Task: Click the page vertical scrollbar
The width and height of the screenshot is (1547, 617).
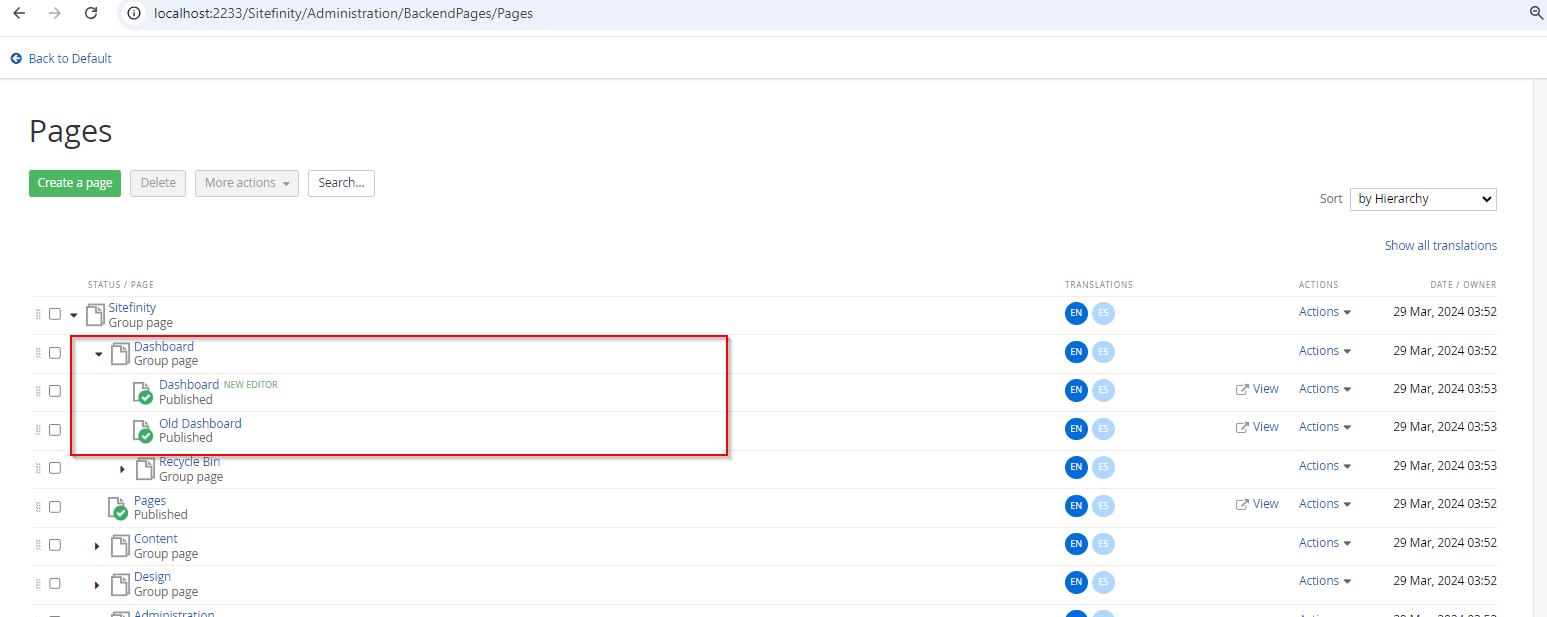Action: (1539, 348)
